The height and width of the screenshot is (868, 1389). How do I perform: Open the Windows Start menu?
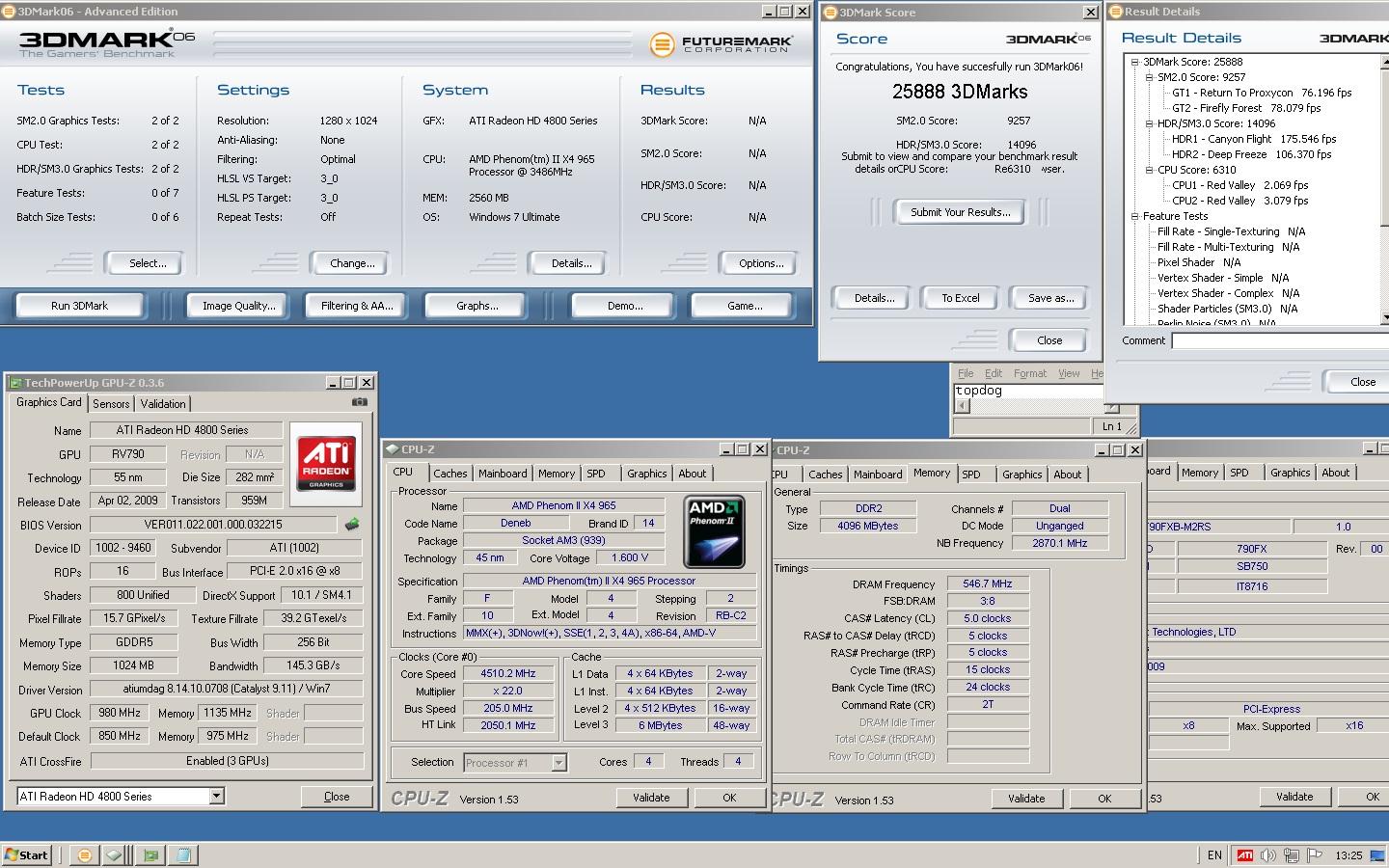[x=26, y=854]
